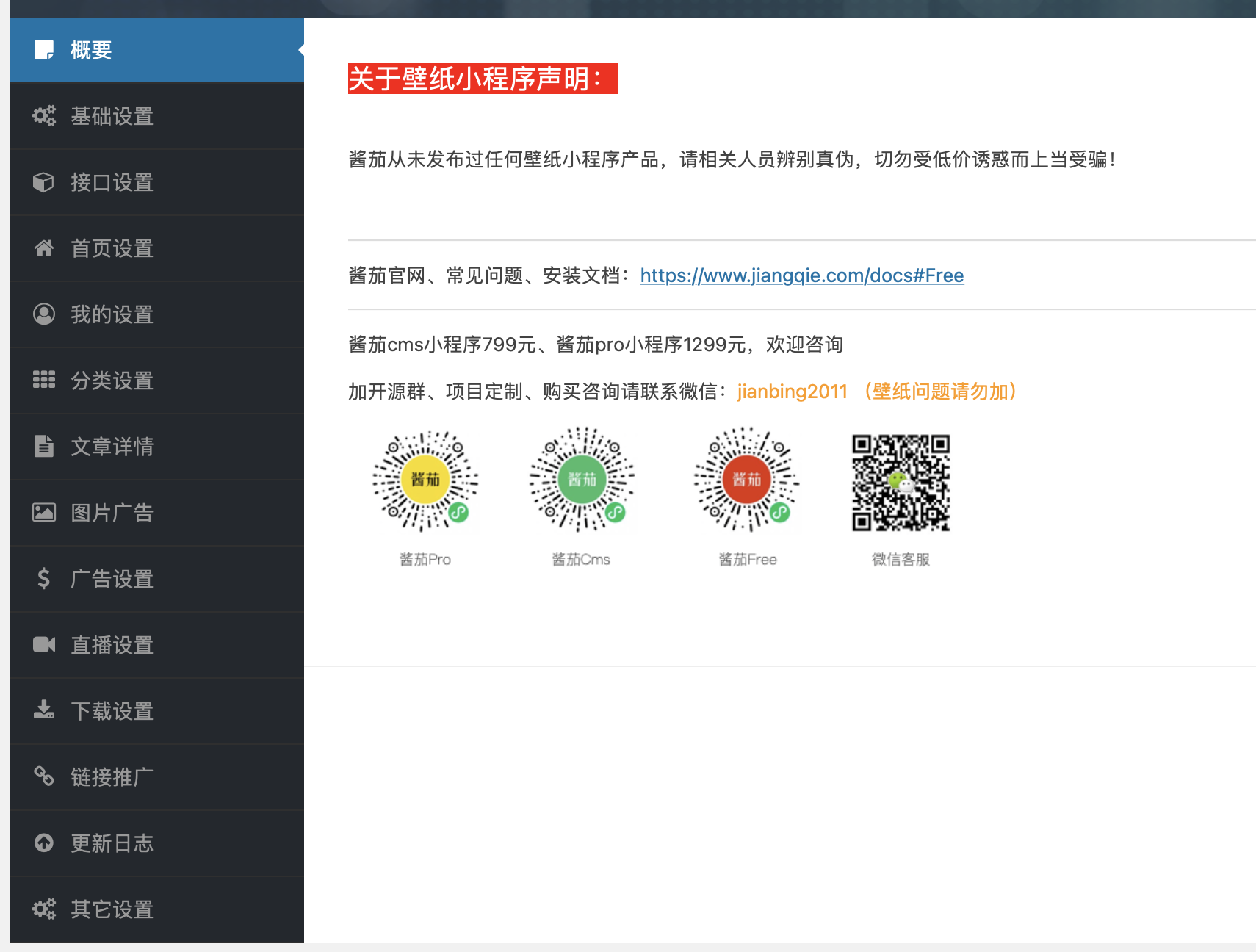Image resolution: width=1256 pixels, height=952 pixels.
Task: Click the 酱茄从未发布过任何壁纸小程序 warning text
Action: (732, 159)
